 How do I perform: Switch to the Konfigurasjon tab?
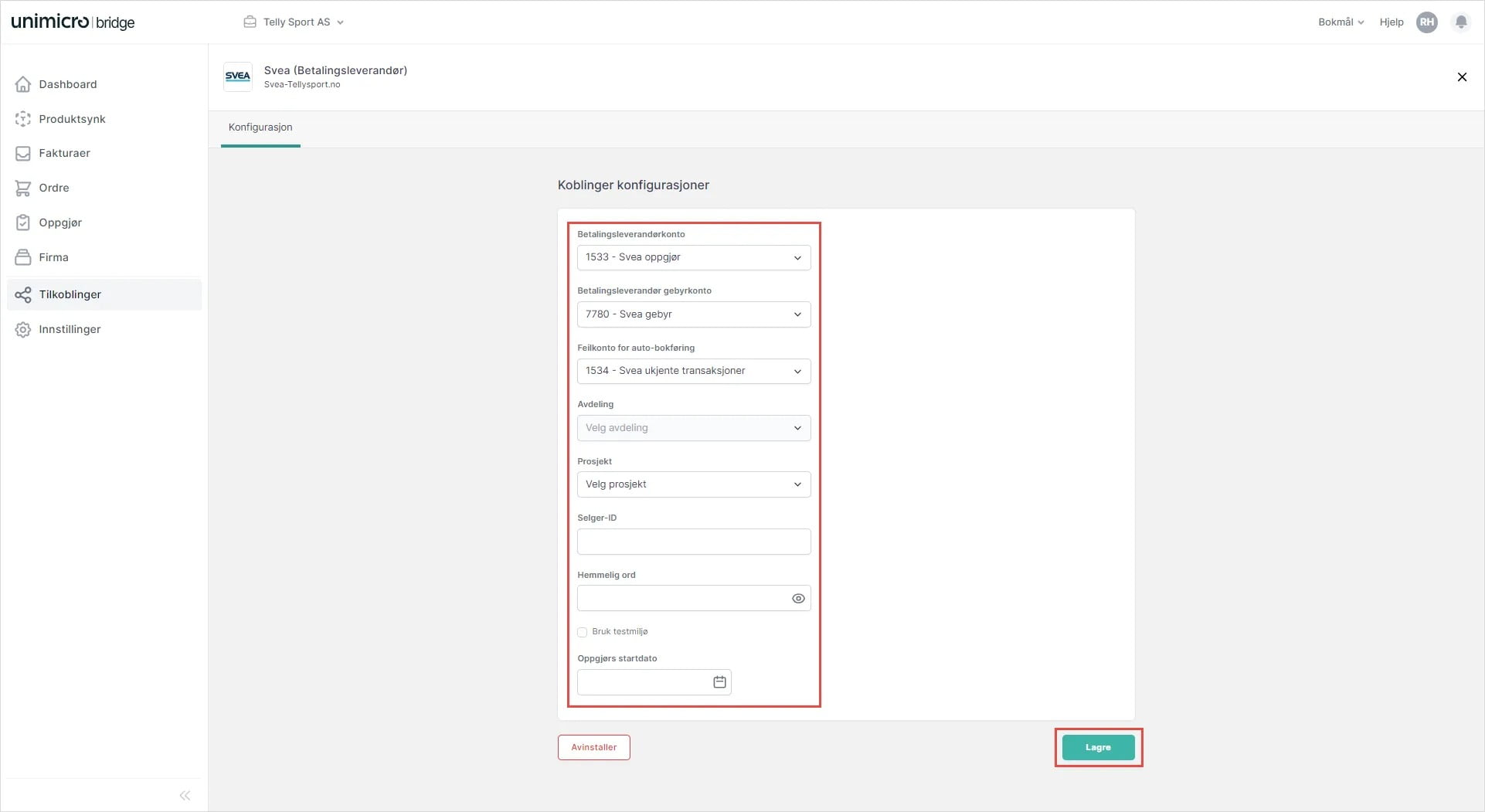coord(260,127)
